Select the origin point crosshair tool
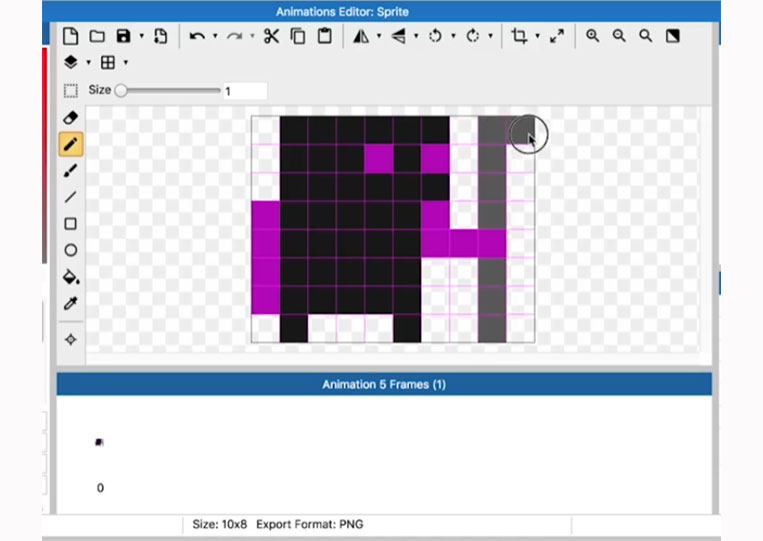Screen dimensions: 763x541 click(x=71, y=339)
